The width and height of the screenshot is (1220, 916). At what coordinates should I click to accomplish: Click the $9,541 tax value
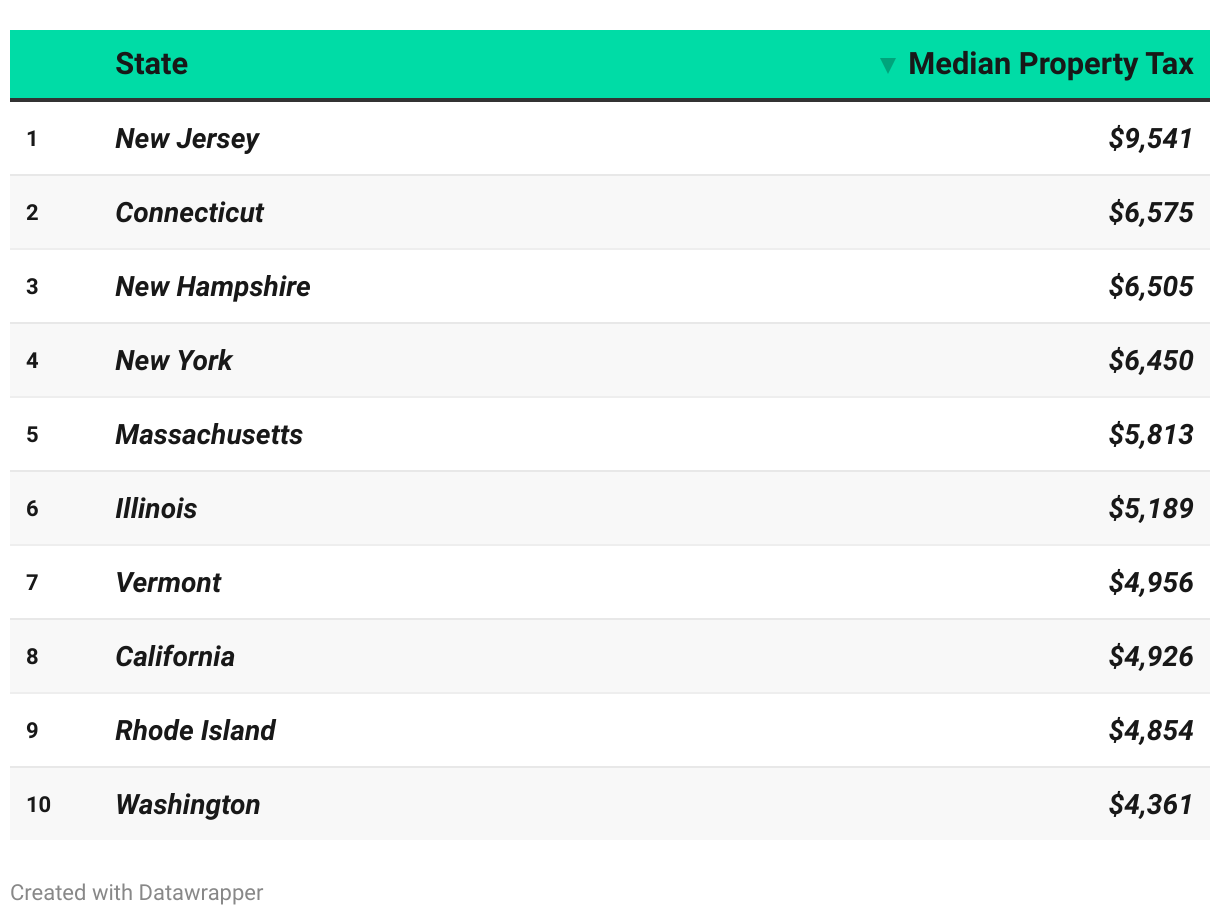click(1151, 139)
